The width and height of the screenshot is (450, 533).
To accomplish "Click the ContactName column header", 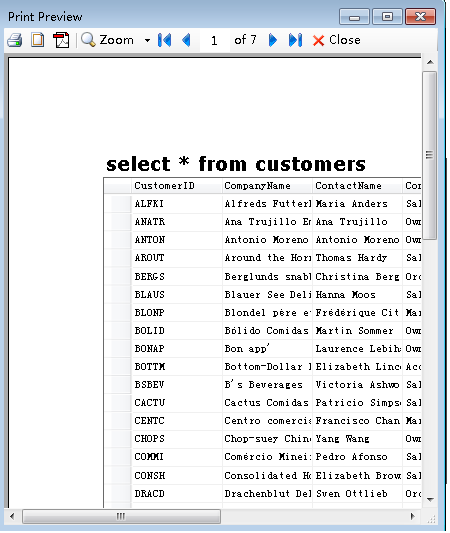I will tap(357, 186).
